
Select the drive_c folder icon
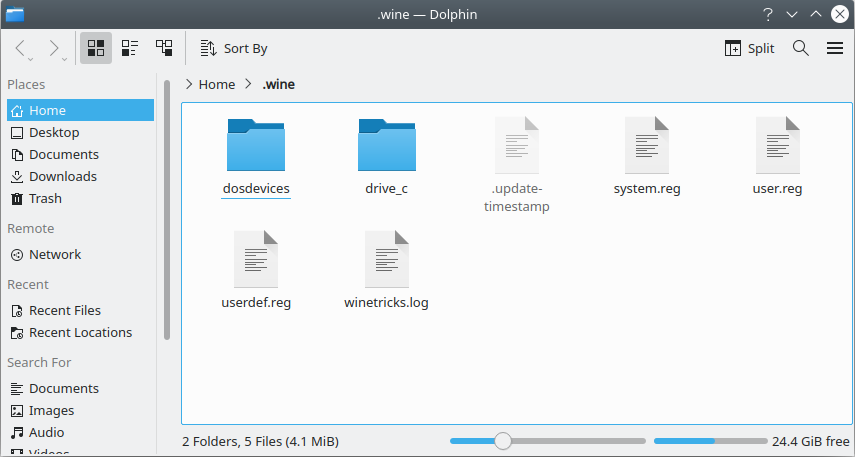pos(387,145)
